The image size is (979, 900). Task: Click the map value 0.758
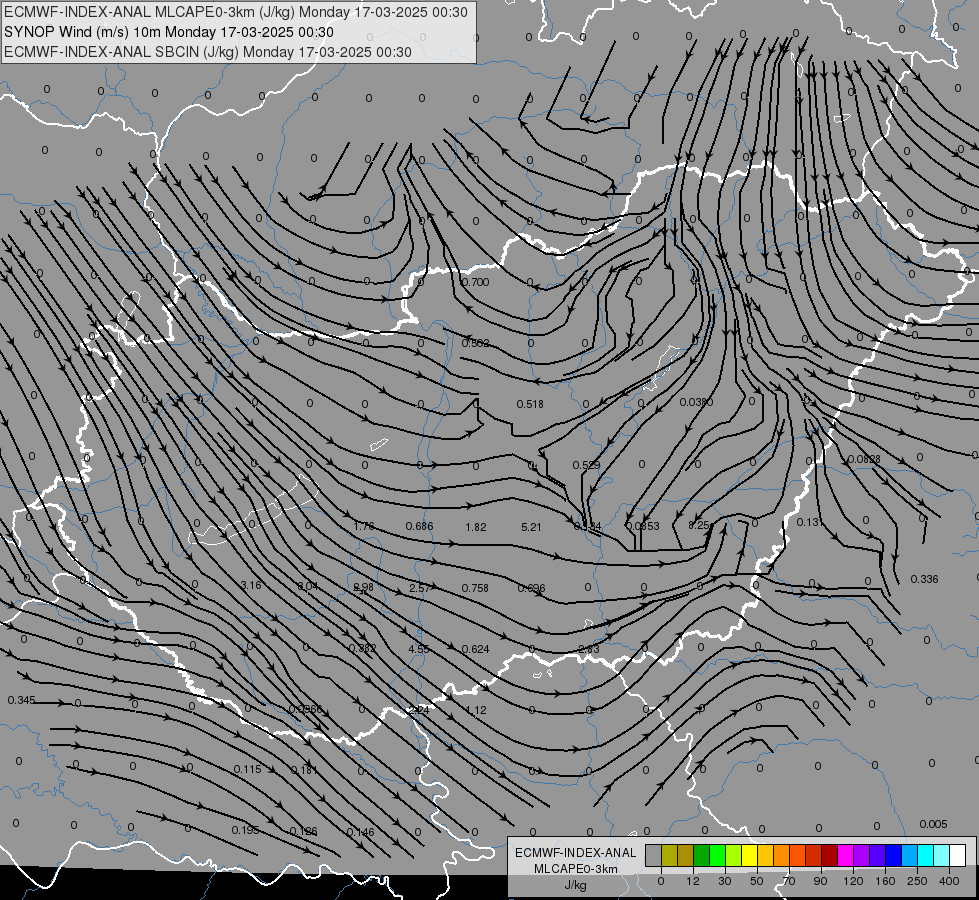[x=475, y=588]
